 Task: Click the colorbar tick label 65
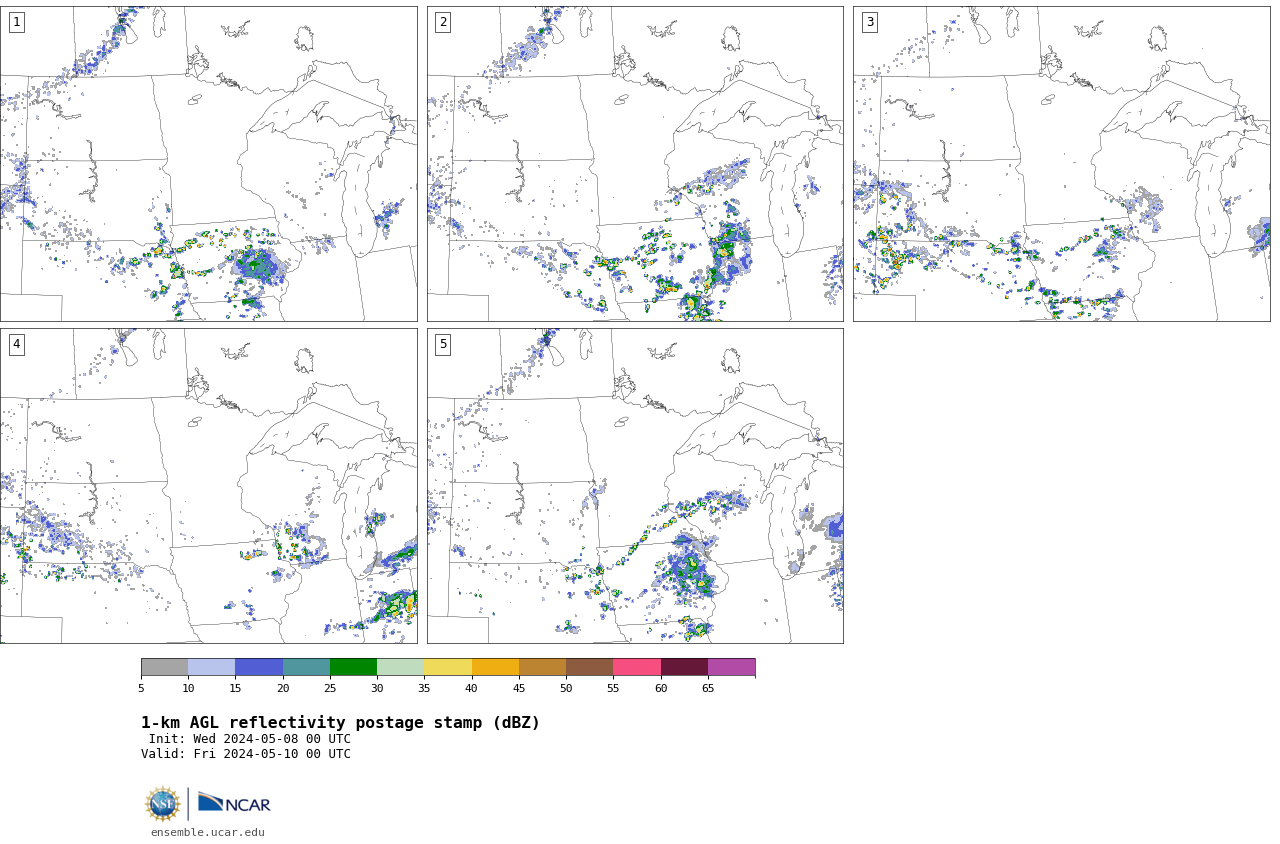coord(708,688)
